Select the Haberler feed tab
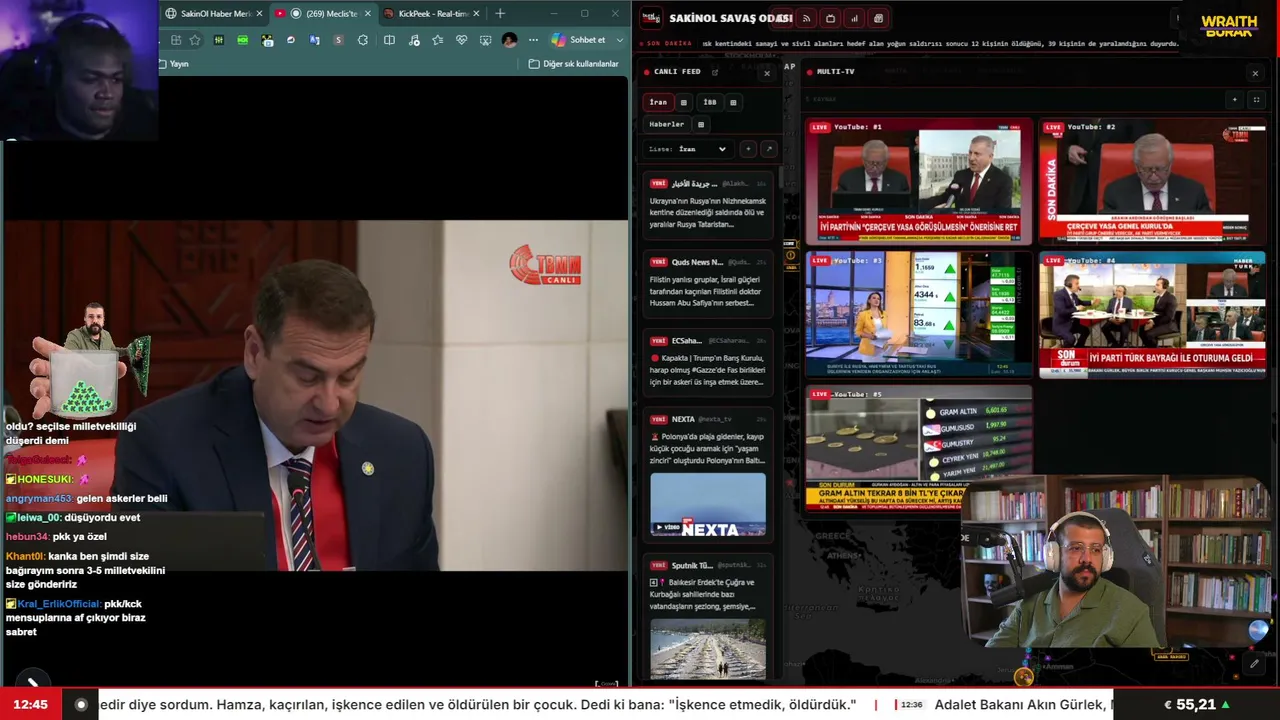This screenshot has height=720, width=1280. coord(667,124)
